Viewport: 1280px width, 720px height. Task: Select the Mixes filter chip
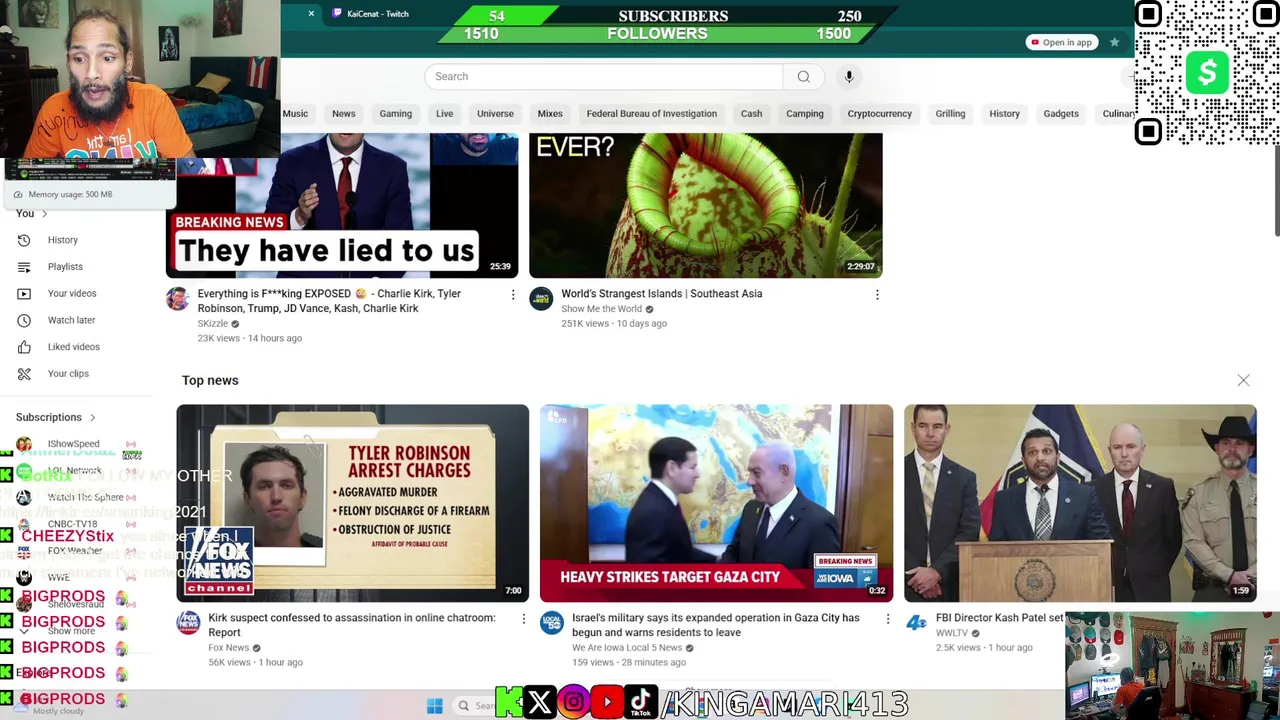[550, 114]
